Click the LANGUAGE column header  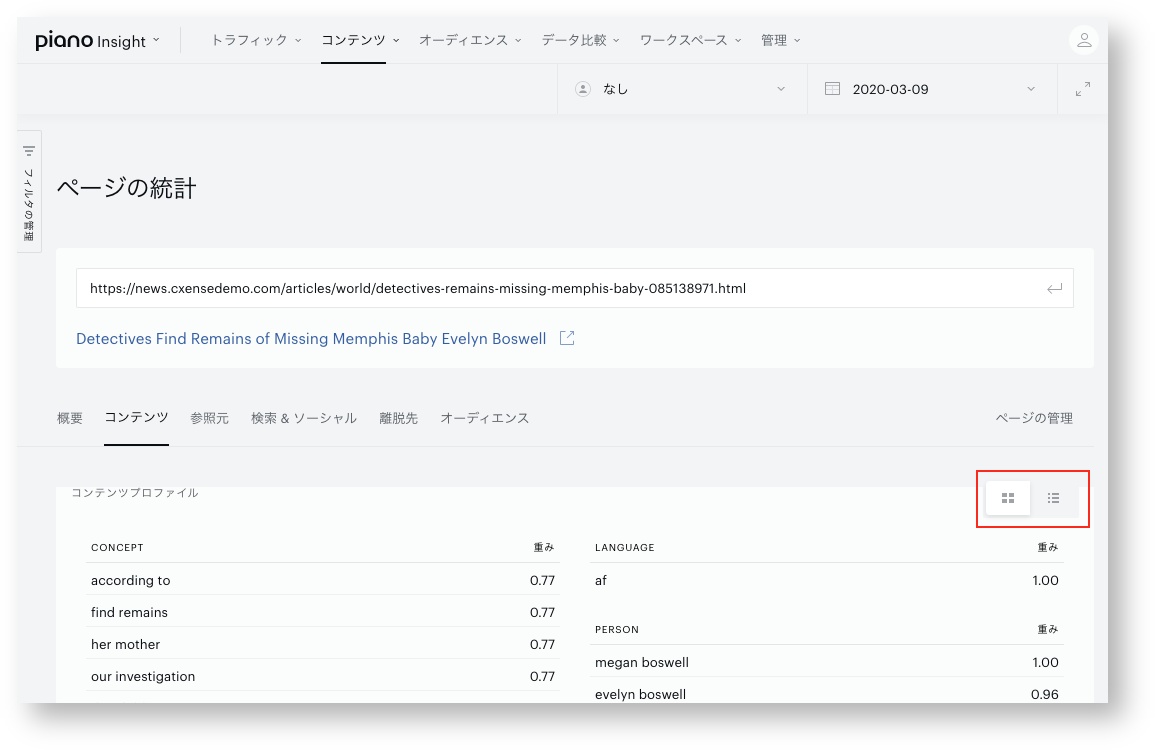(x=624, y=548)
